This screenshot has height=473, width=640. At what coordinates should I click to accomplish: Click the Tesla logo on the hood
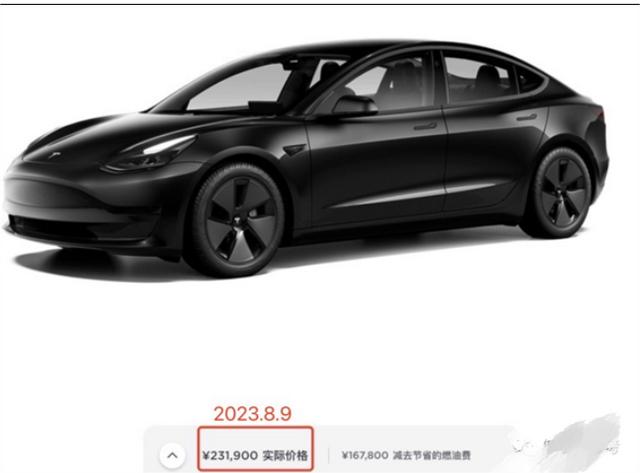click(54, 155)
